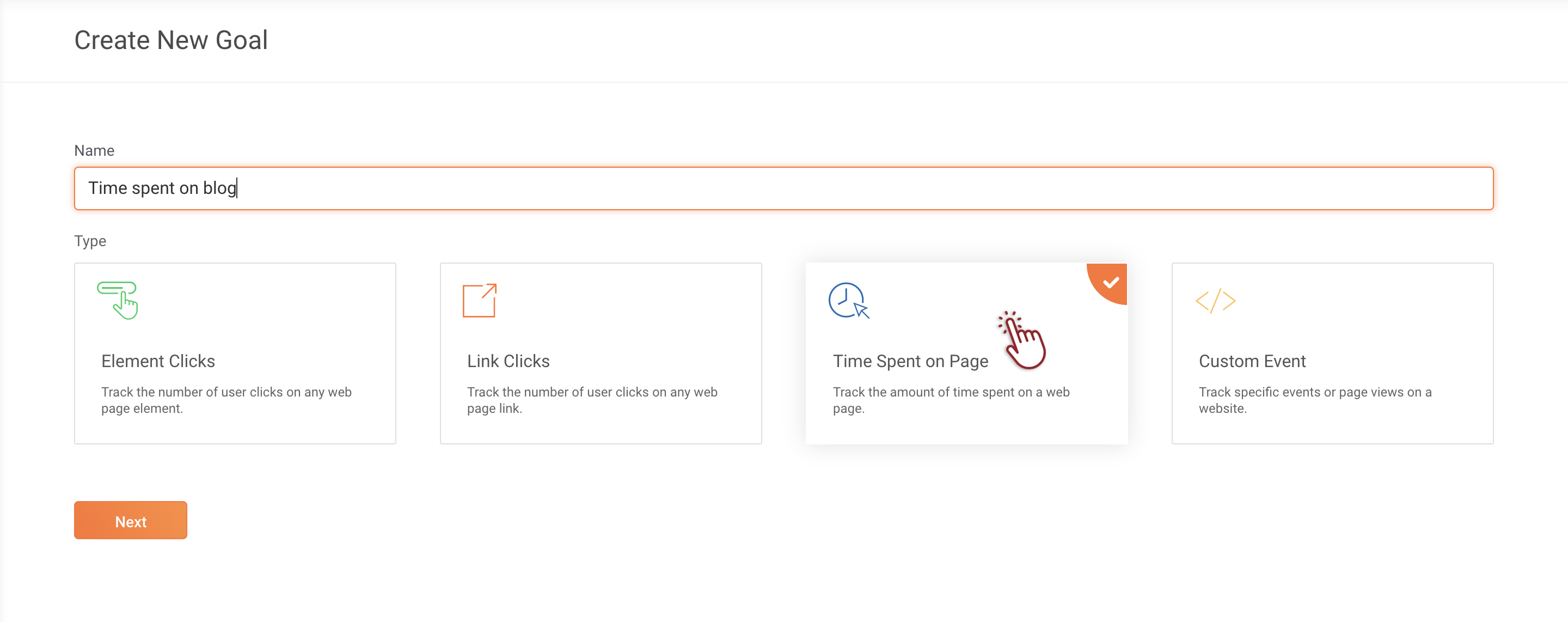Click the Element Clicks description text
The width and height of the screenshot is (1568, 622).
[226, 400]
